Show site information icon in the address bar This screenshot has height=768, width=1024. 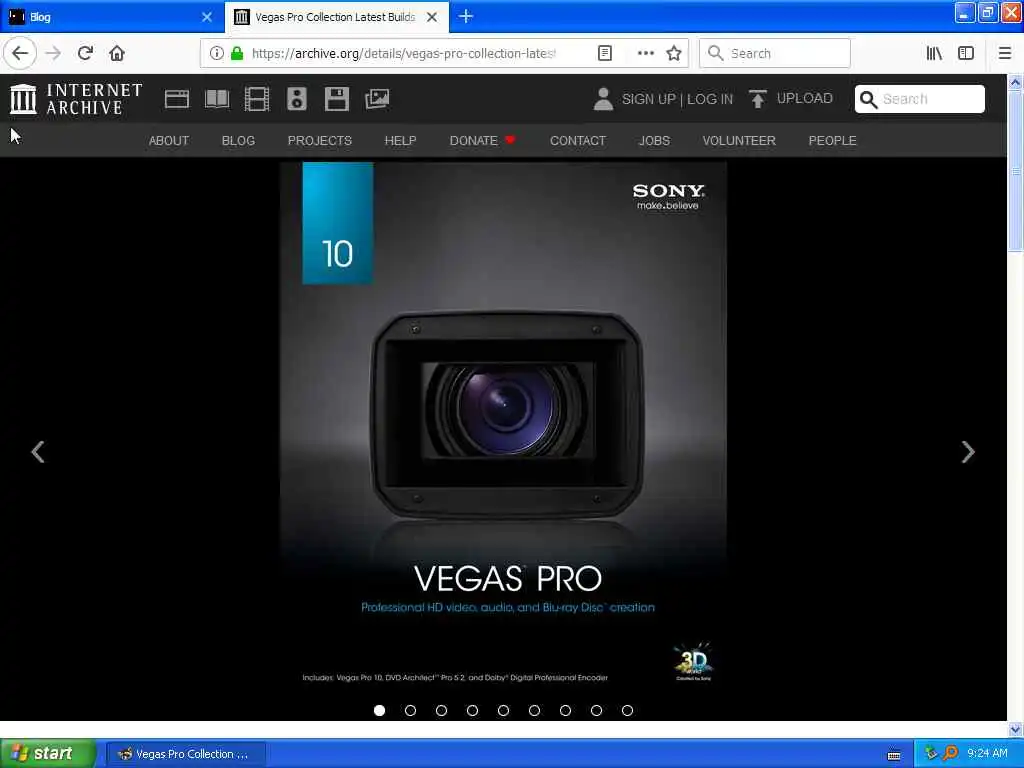(216, 53)
